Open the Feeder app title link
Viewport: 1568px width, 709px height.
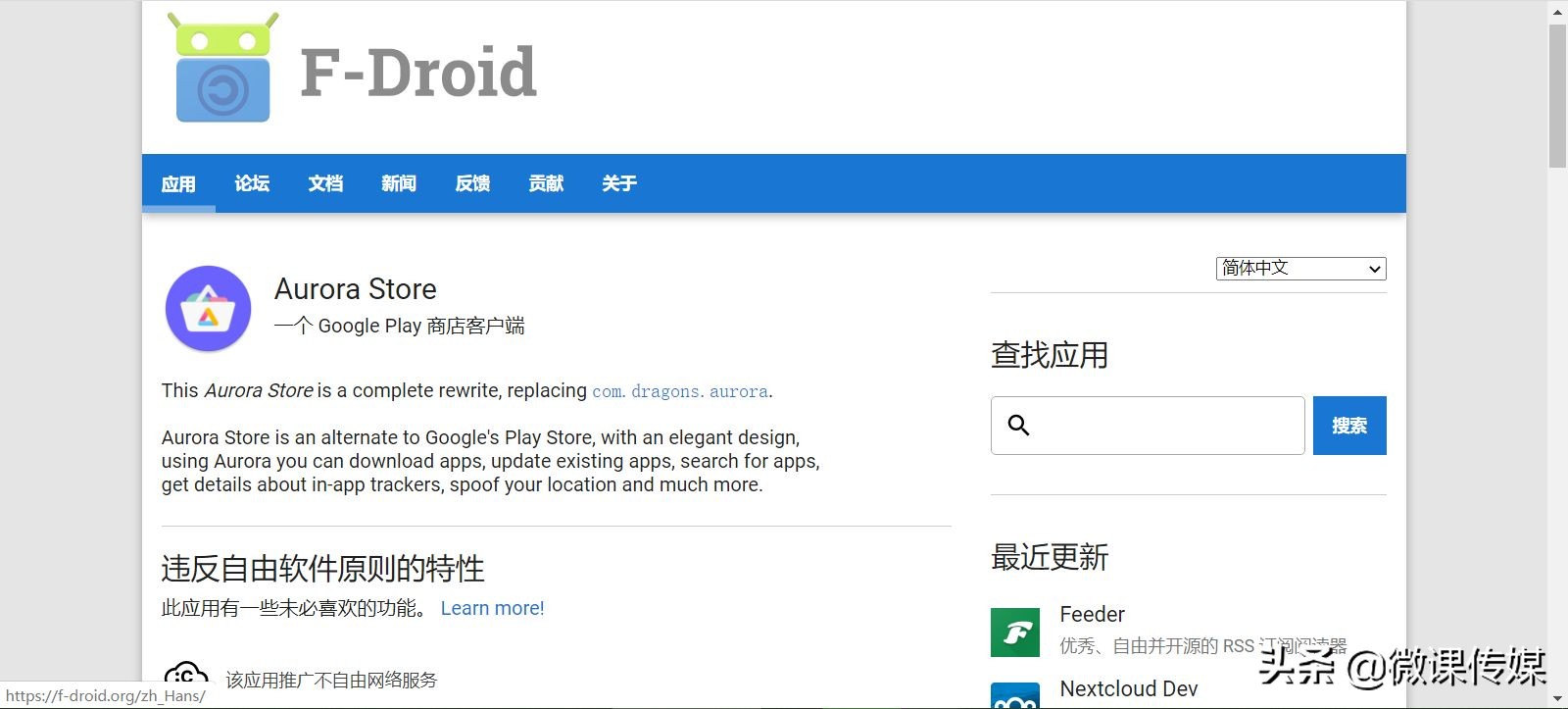tap(1092, 615)
